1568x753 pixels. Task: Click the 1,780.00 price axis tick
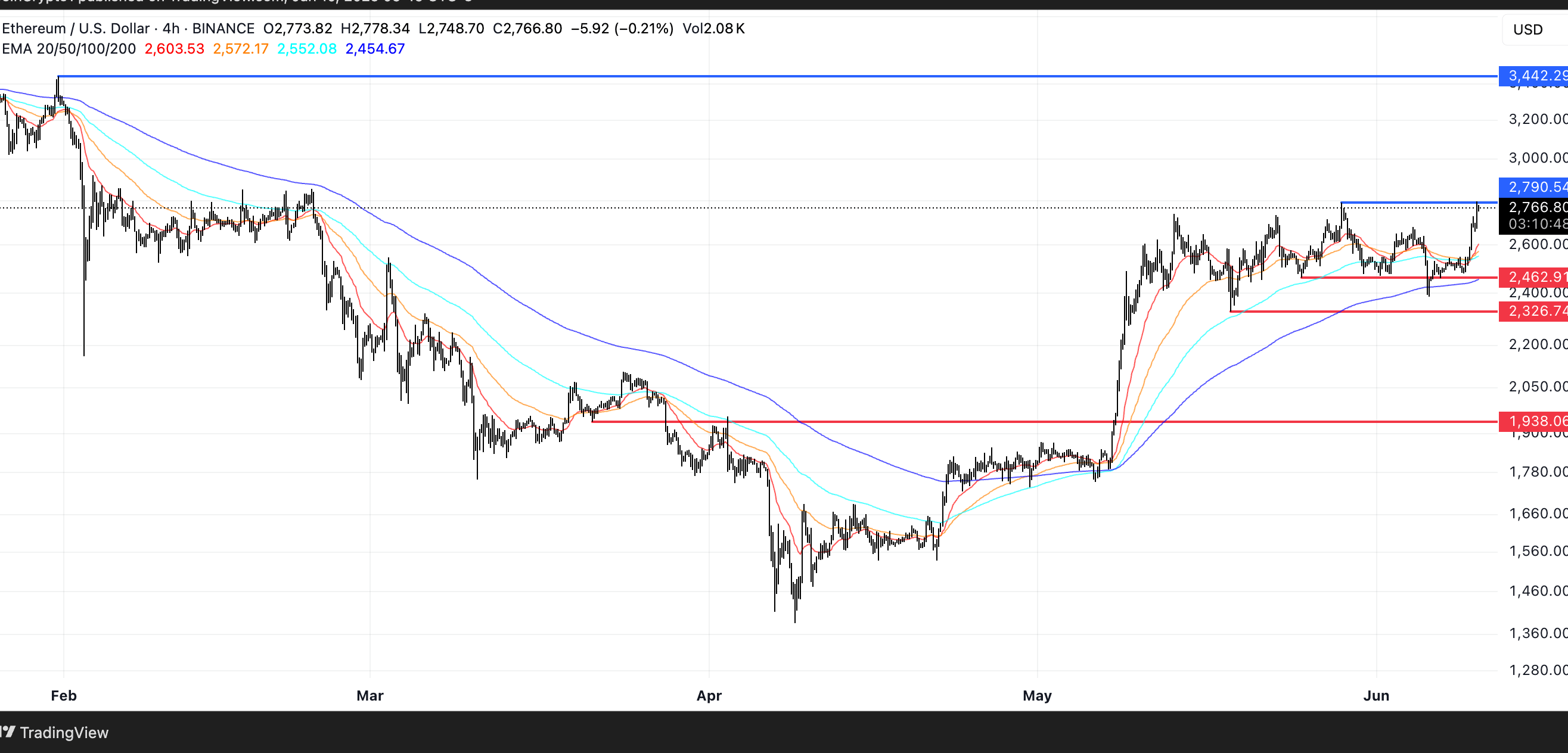pyautogui.click(x=1538, y=472)
